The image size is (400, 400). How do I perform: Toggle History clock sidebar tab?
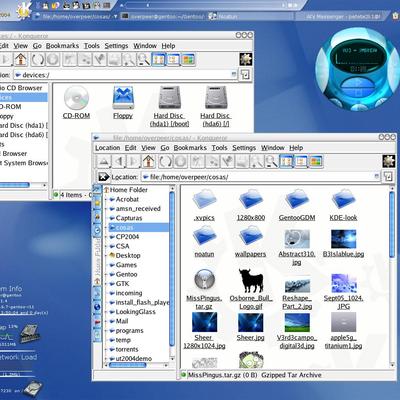(97, 230)
